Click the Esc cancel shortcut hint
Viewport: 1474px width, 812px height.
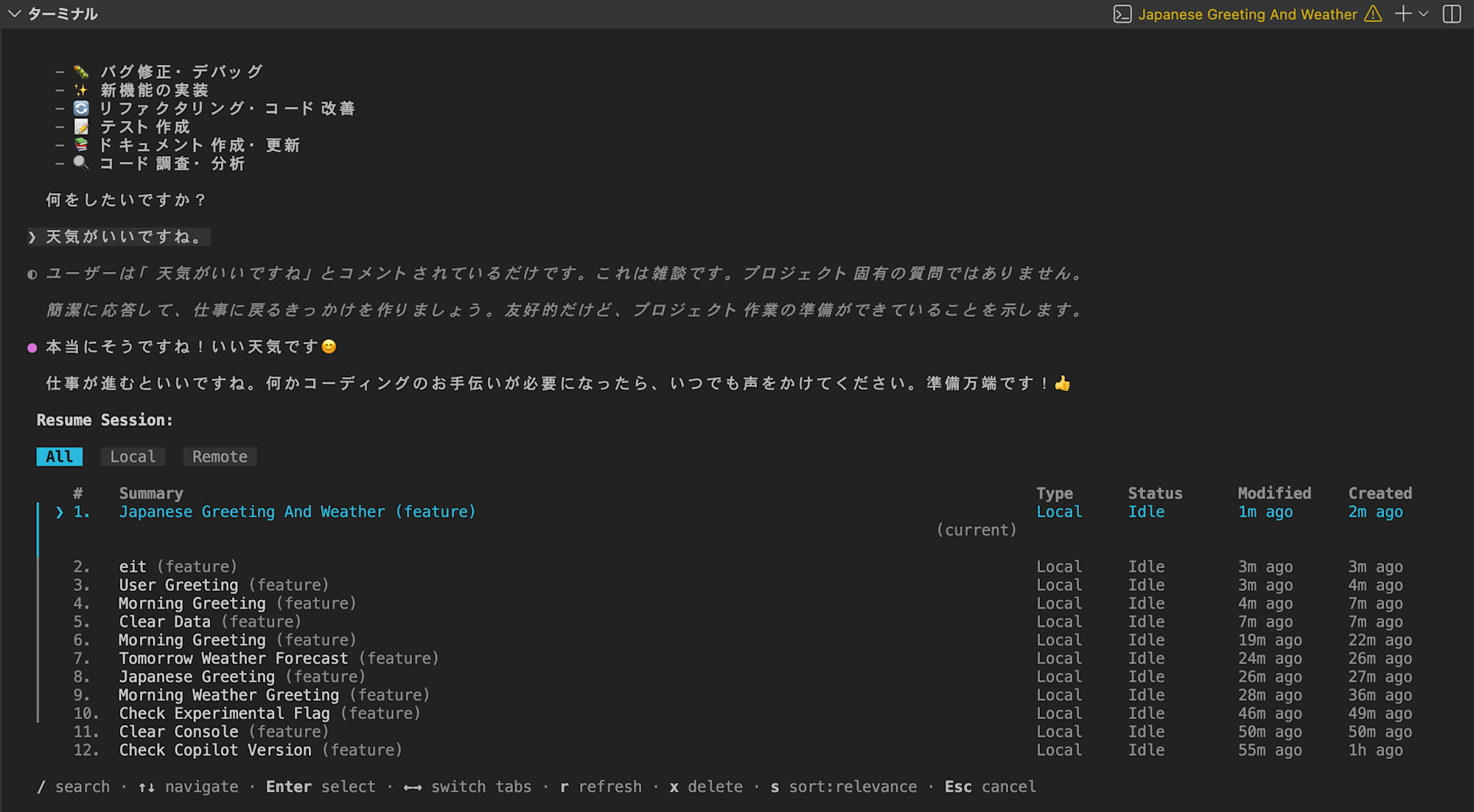coord(991,787)
